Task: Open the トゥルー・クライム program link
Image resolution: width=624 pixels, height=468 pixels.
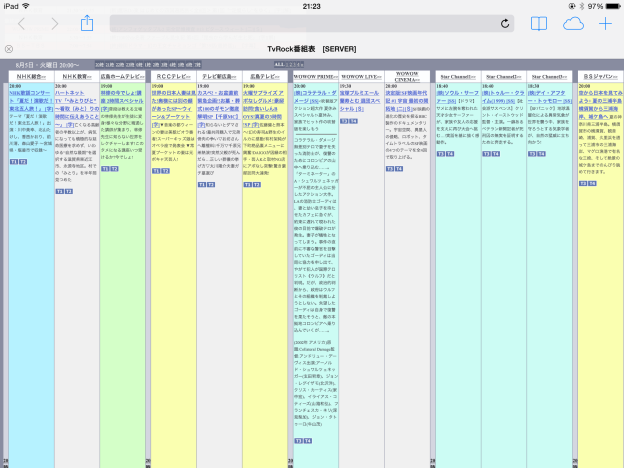Action: click(x=503, y=97)
